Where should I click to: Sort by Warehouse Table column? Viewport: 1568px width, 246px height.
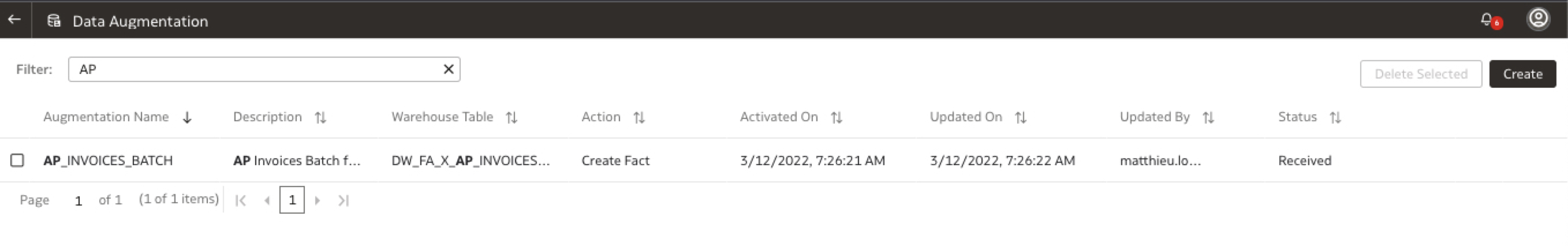point(512,118)
